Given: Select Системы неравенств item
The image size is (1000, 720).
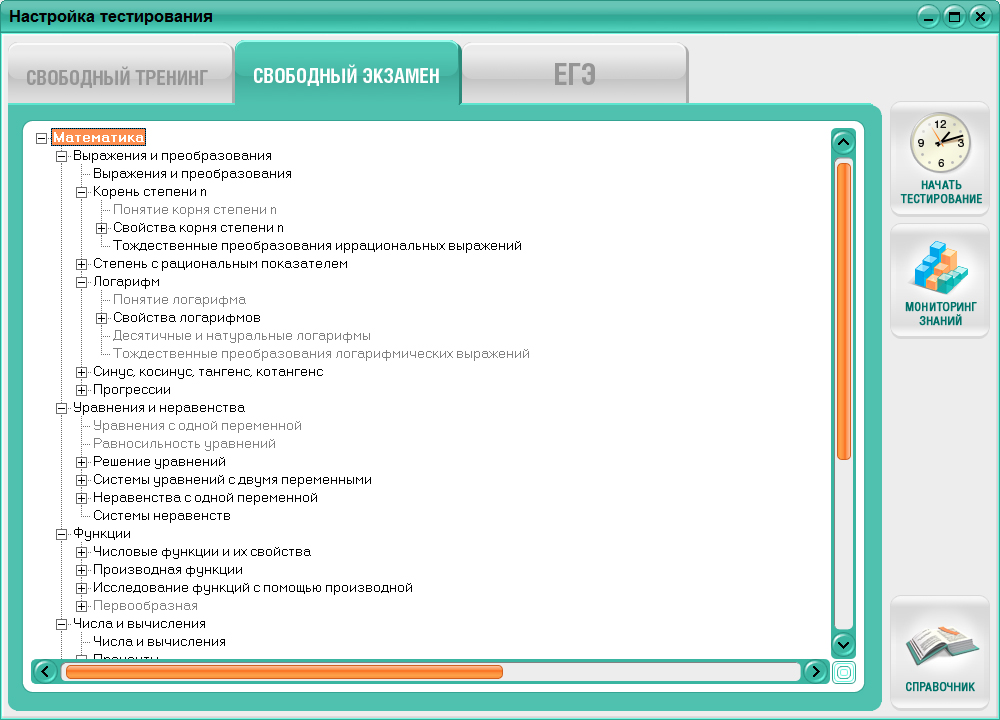Looking at the screenshot, I should 162,515.
